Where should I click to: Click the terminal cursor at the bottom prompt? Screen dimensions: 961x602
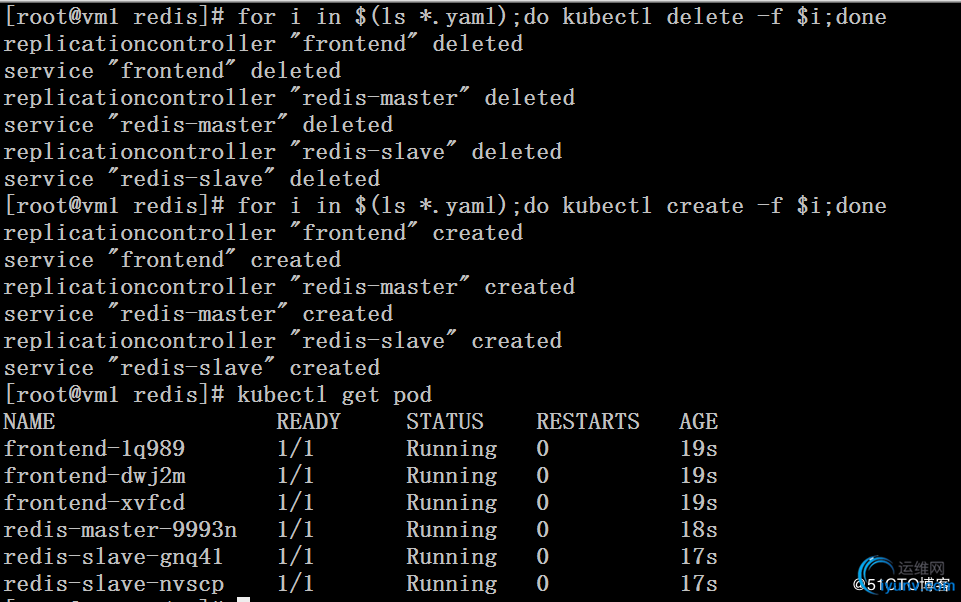tap(243, 599)
